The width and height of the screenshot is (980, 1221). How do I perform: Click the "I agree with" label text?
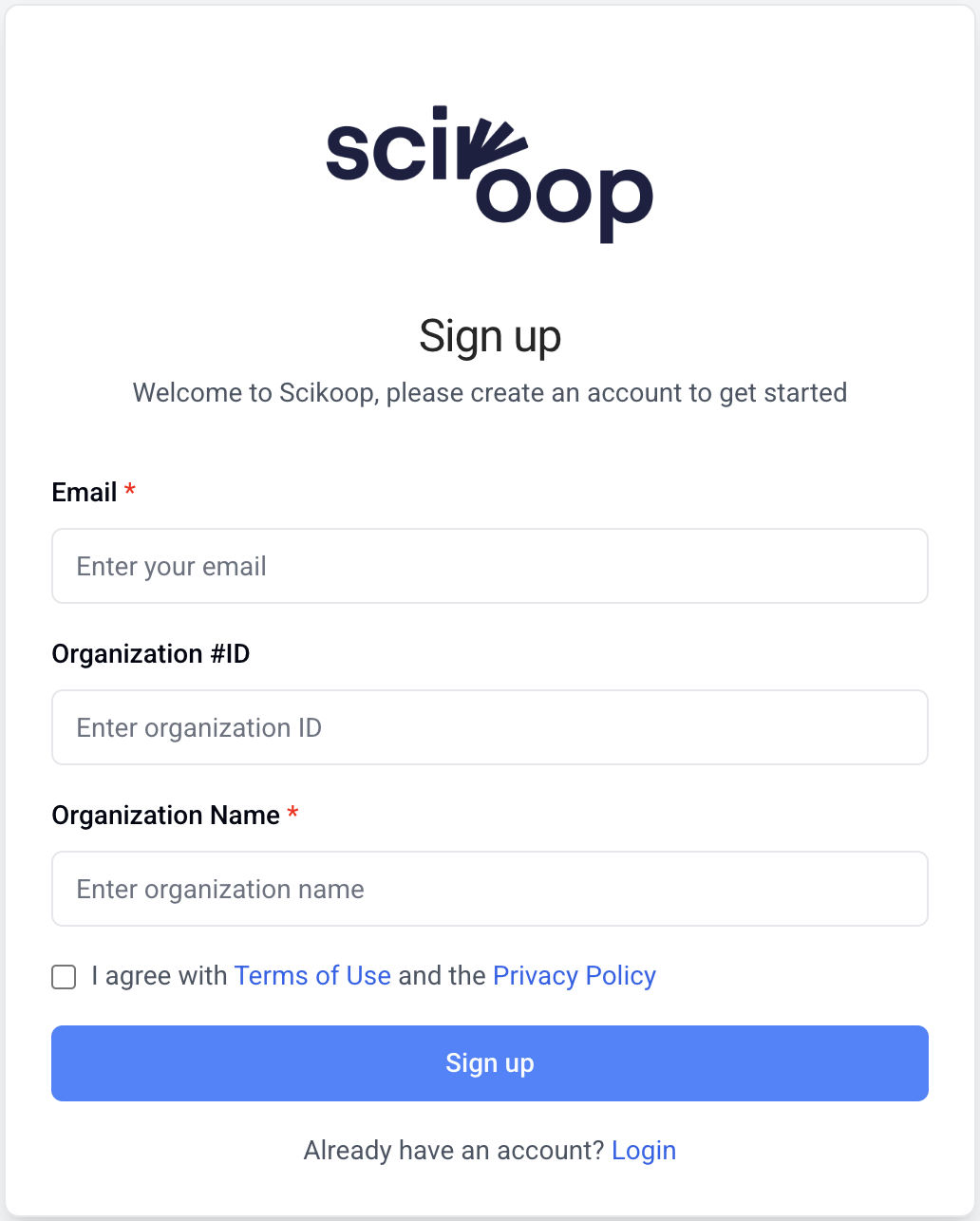(160, 976)
